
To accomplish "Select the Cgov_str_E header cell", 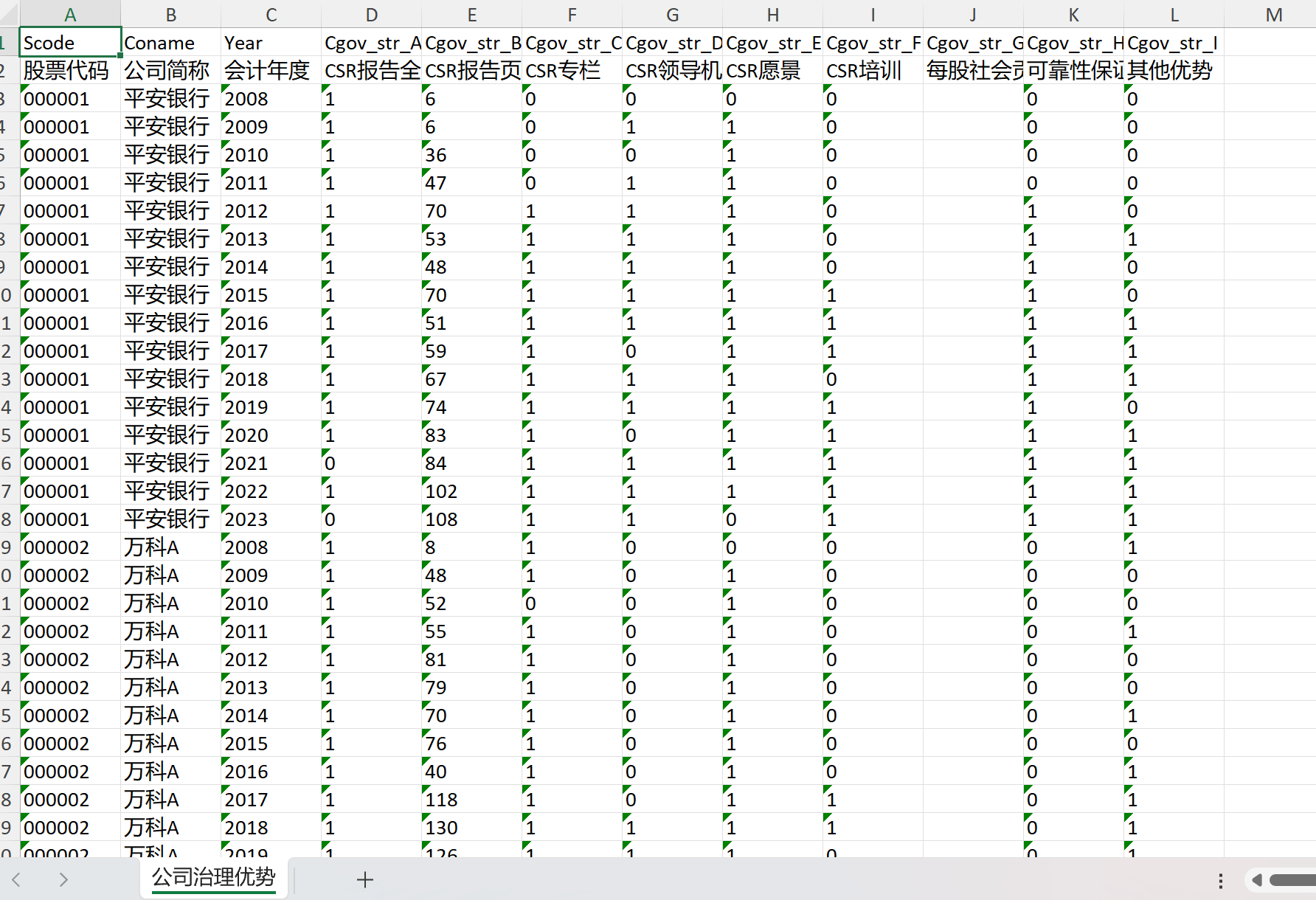I will click(x=772, y=42).
